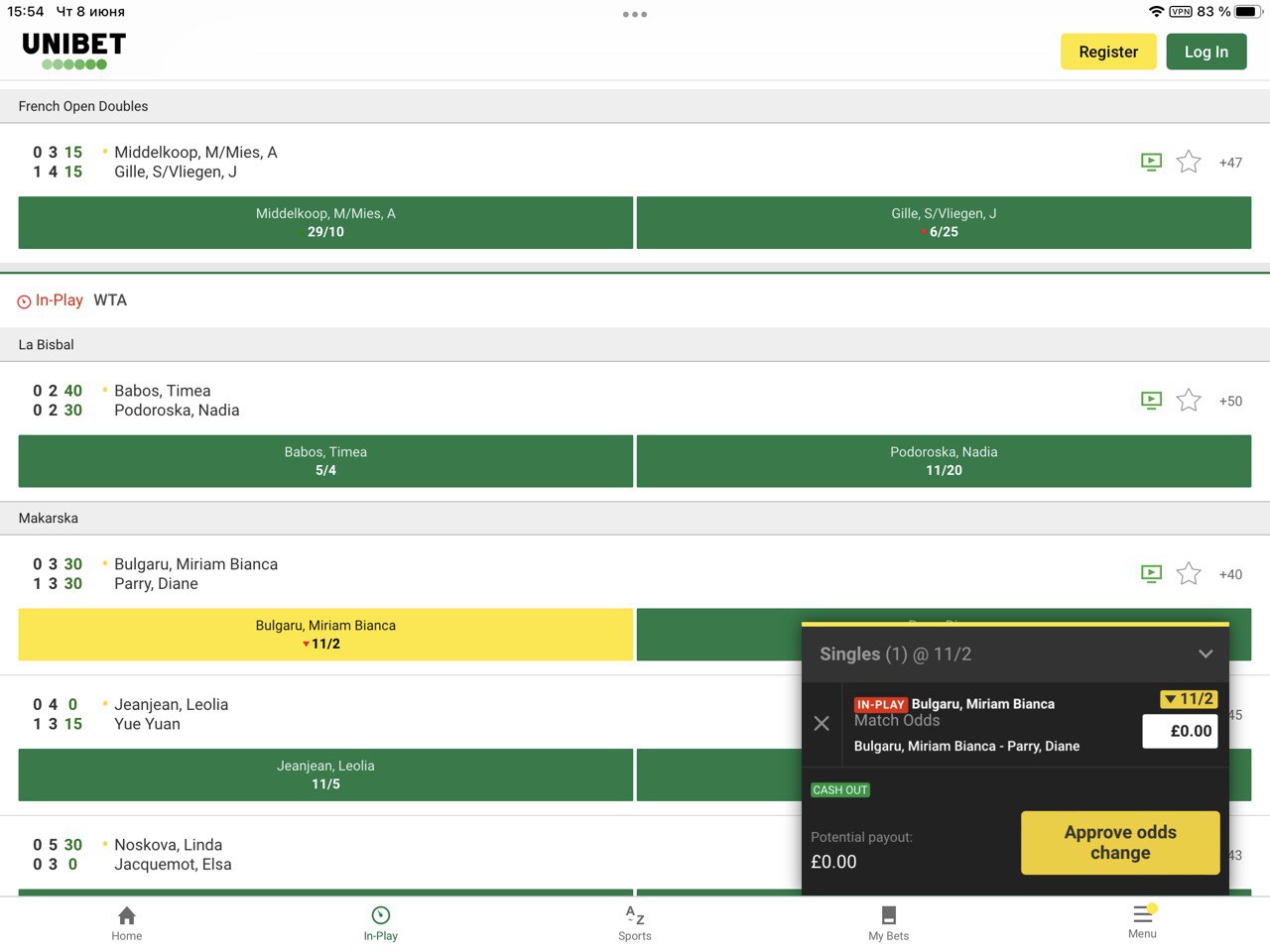Deselect Bulgaru, Miriam Bianca 11/2 selection
This screenshot has width=1270, height=952.
(325, 635)
